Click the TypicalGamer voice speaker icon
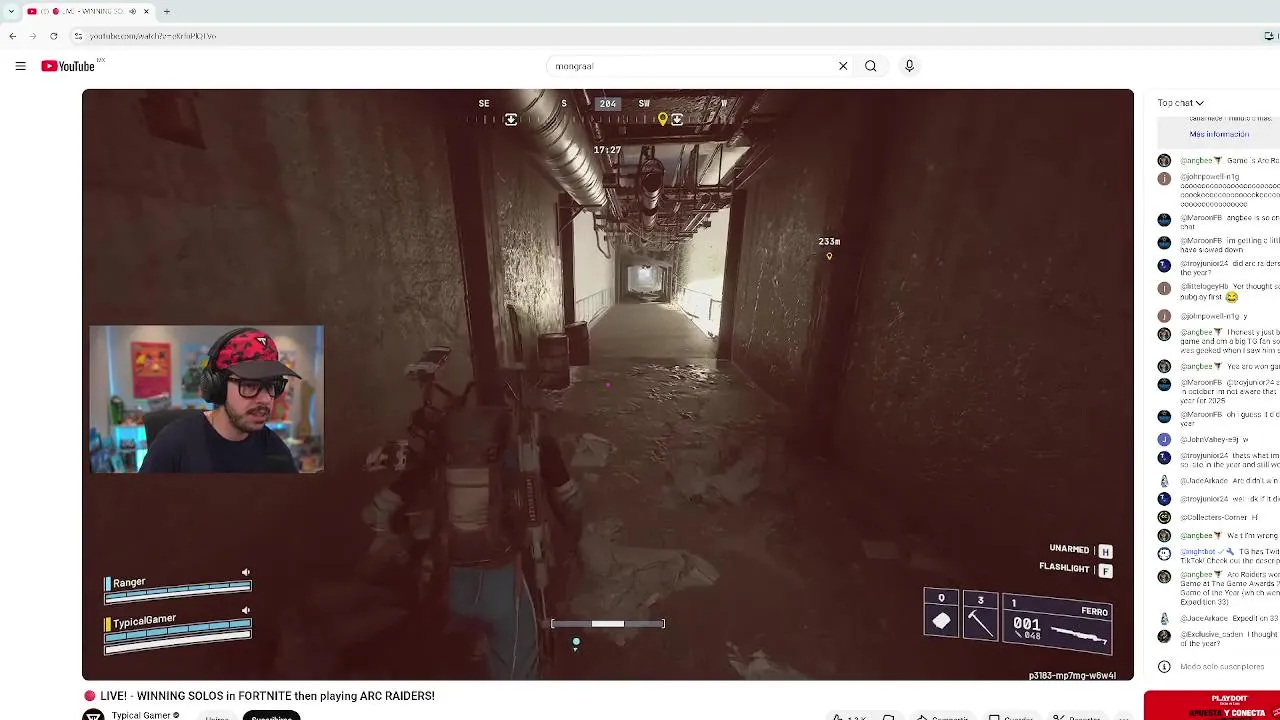1280x720 pixels. click(x=246, y=610)
